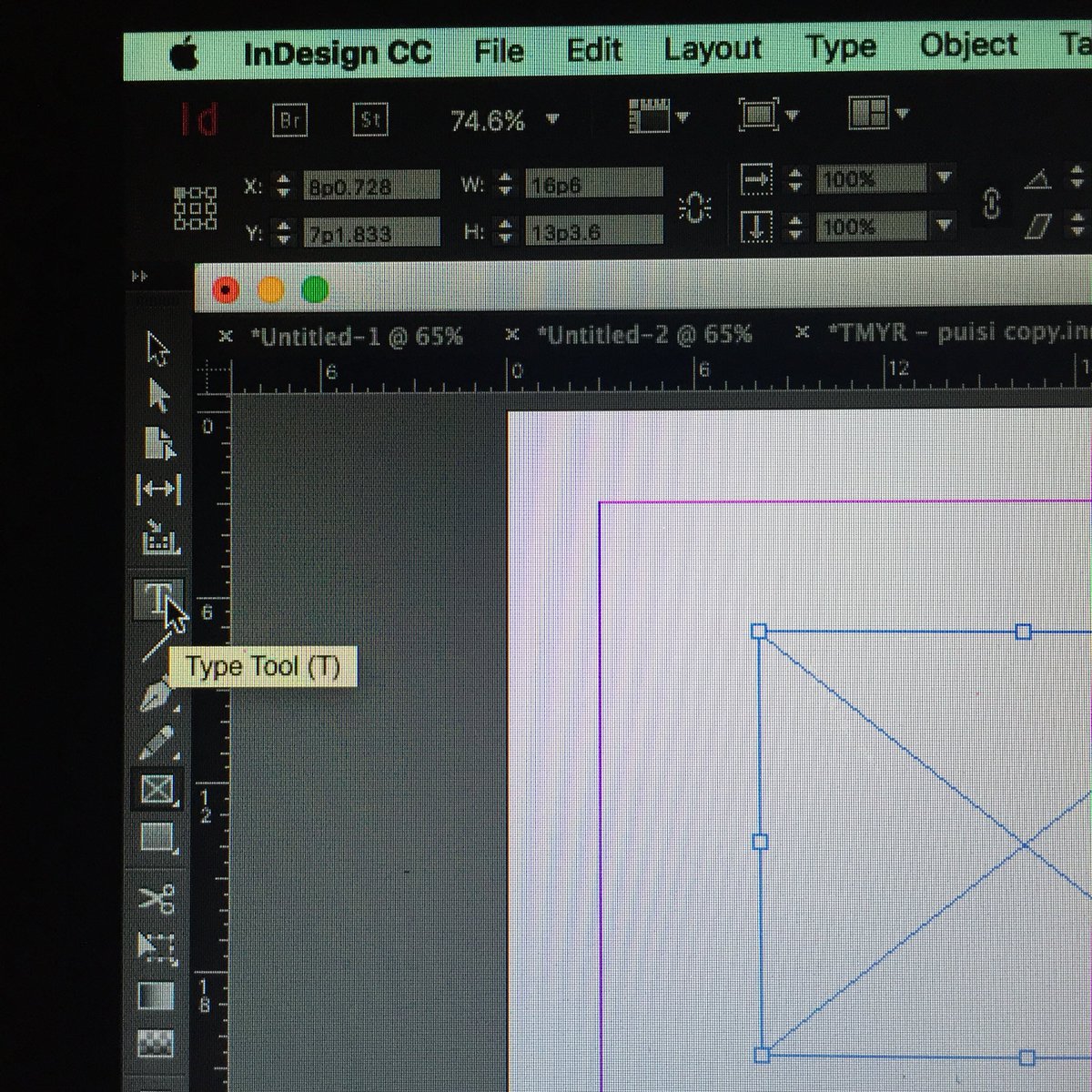Click the X position stepper arrows

coord(284,186)
